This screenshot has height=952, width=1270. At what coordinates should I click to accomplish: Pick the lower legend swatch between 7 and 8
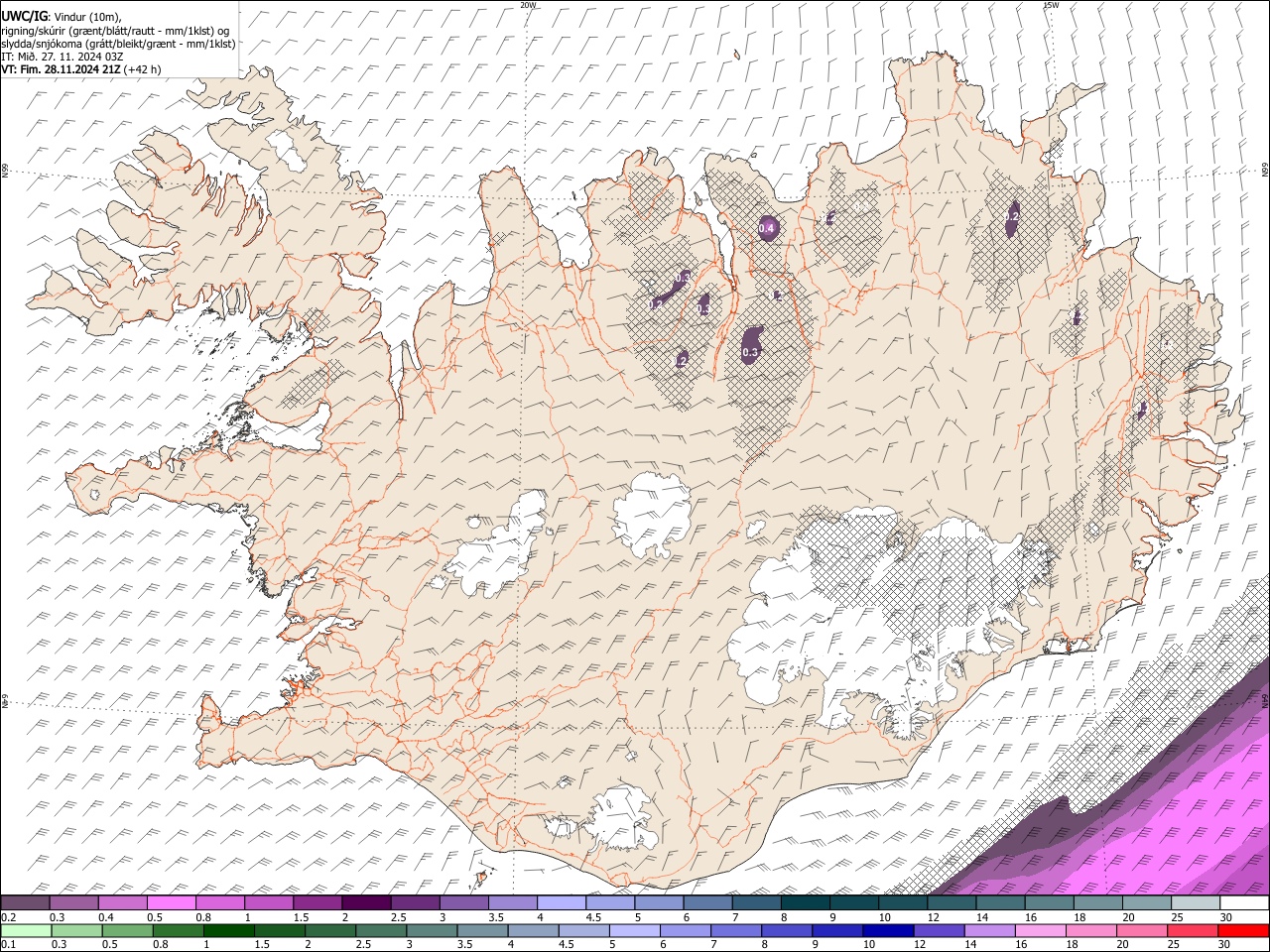[x=736, y=931]
